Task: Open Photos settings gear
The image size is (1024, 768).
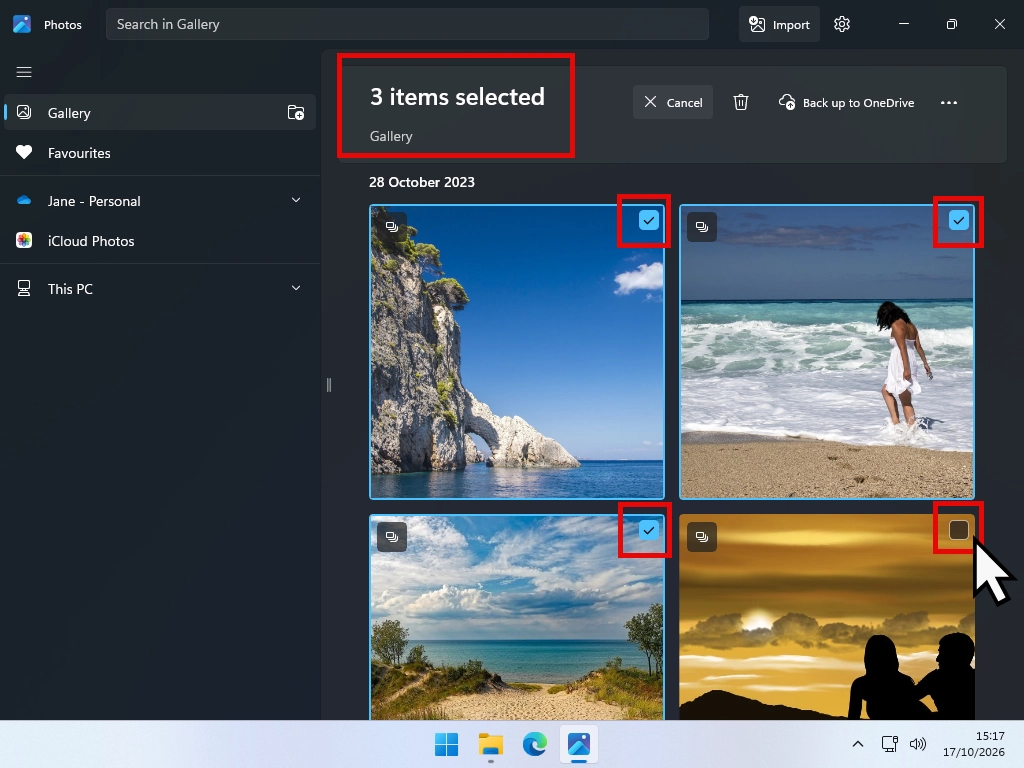Action: 842,24
